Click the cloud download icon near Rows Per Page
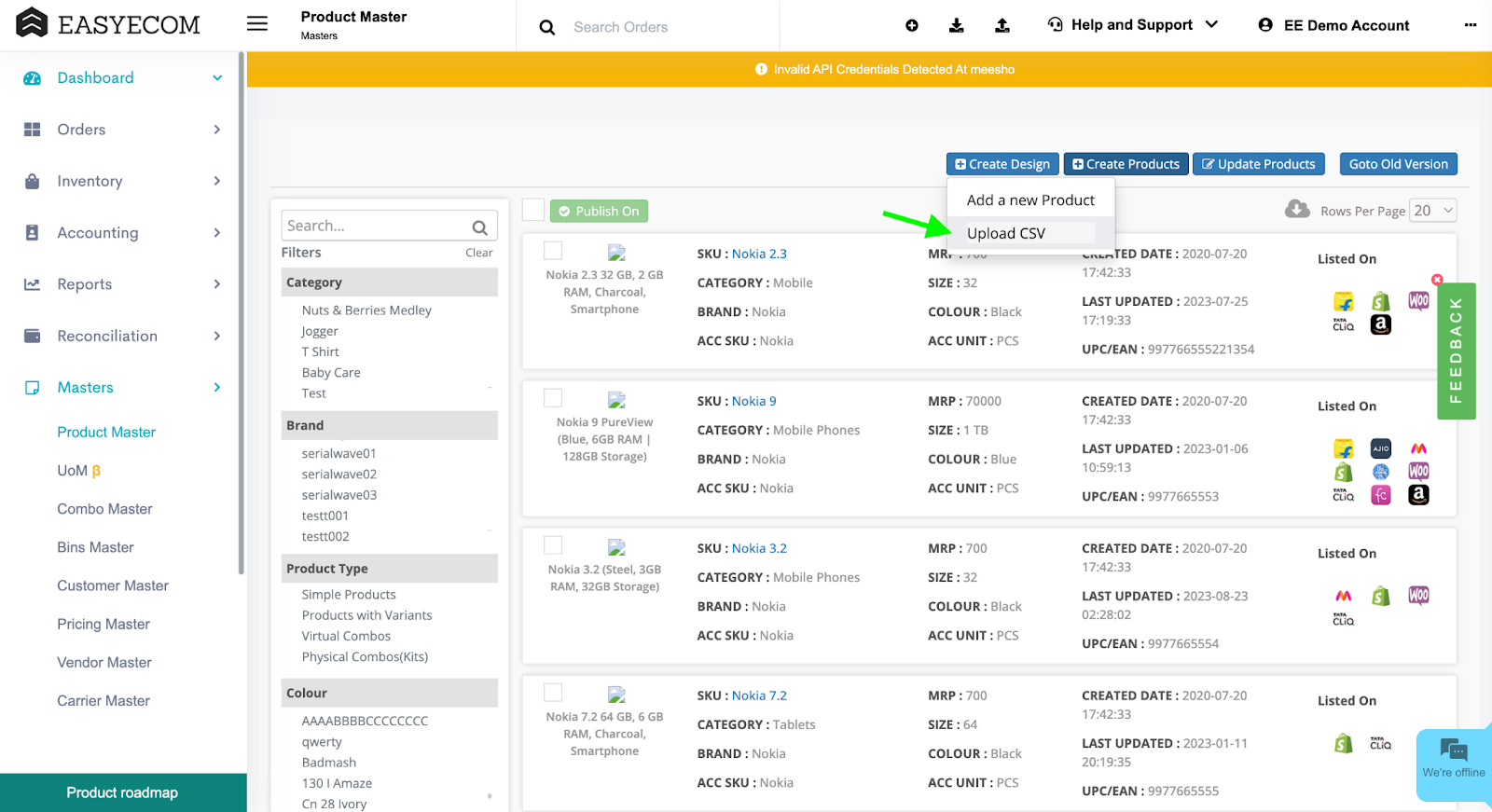The height and width of the screenshot is (812, 1492). coord(1297,209)
